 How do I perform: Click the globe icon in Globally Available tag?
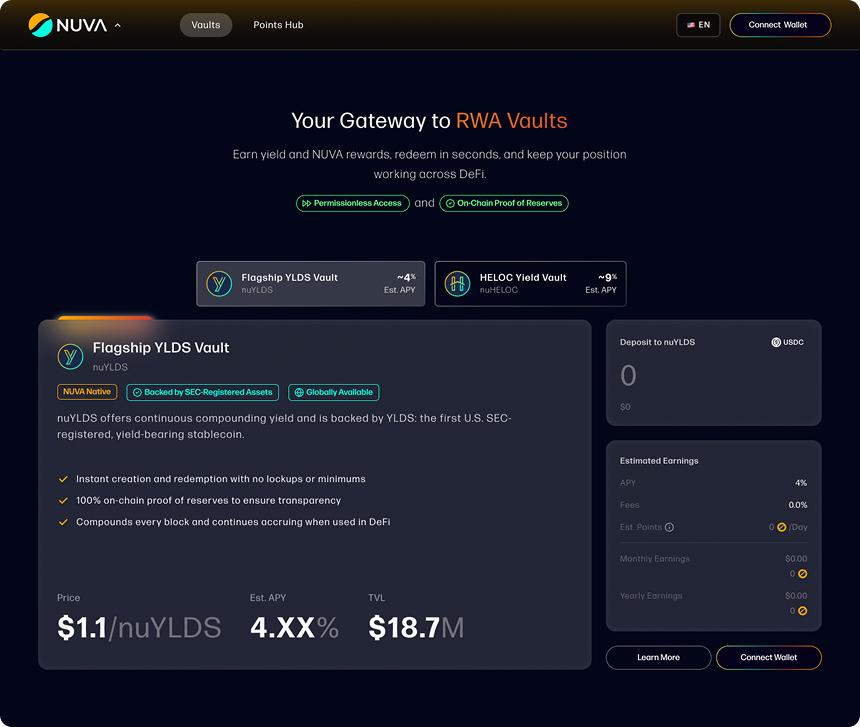click(x=299, y=393)
